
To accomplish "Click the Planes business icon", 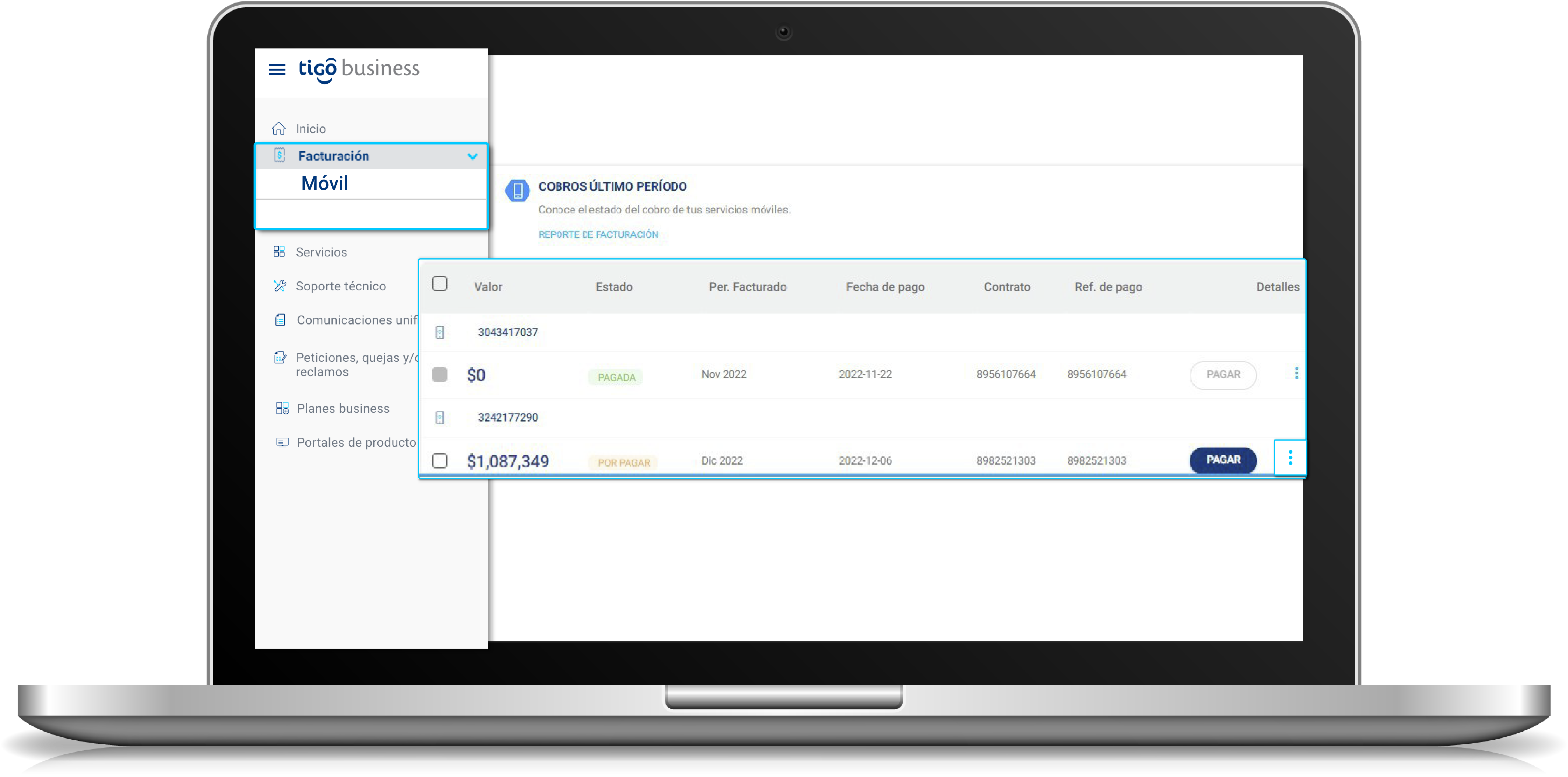I will pos(282,408).
